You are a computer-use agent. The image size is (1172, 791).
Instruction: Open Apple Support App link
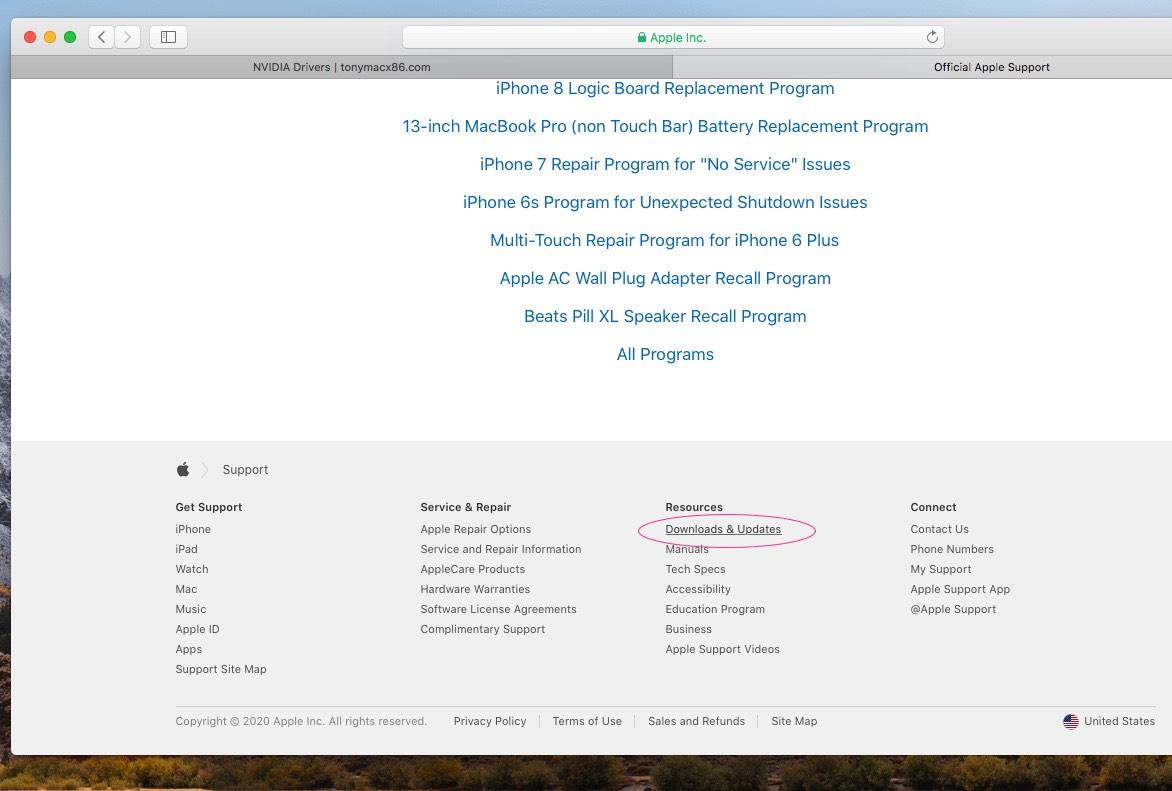click(x=960, y=590)
